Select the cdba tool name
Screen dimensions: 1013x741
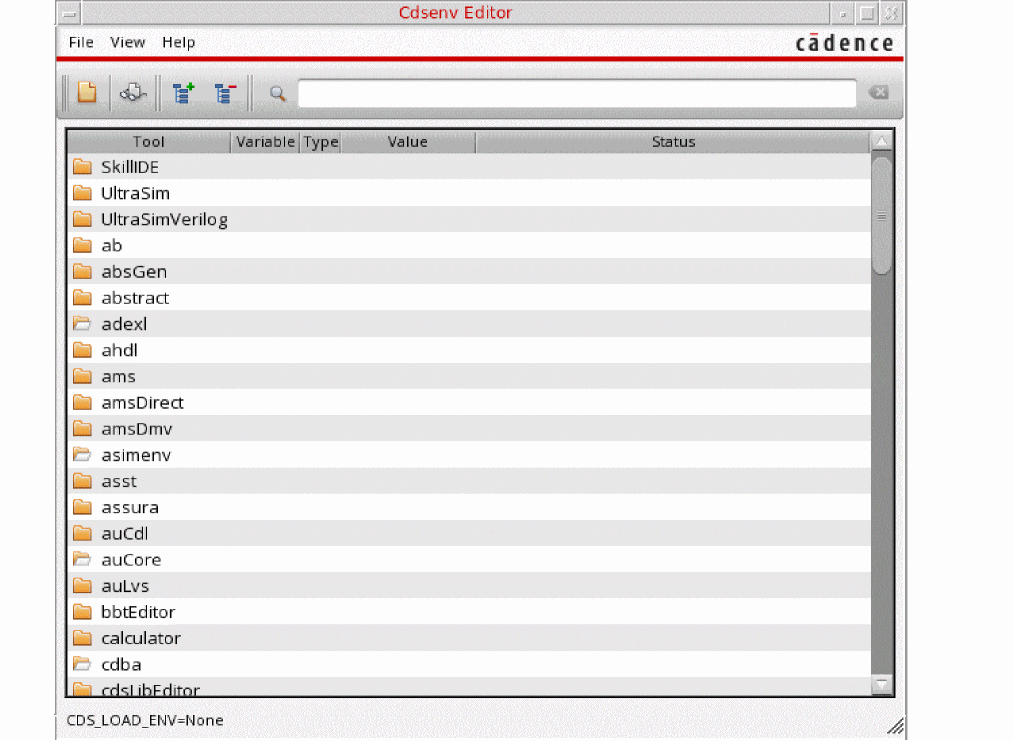tap(121, 664)
